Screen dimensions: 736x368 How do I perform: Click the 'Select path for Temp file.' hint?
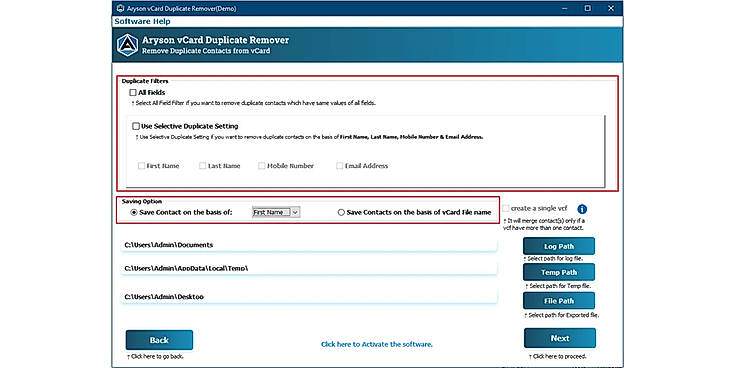pos(560,286)
